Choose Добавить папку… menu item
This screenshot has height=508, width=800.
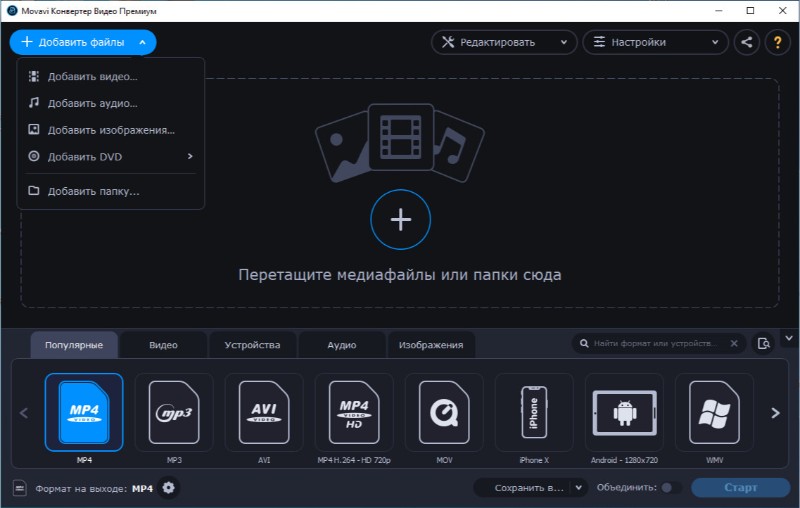[x=111, y=191]
